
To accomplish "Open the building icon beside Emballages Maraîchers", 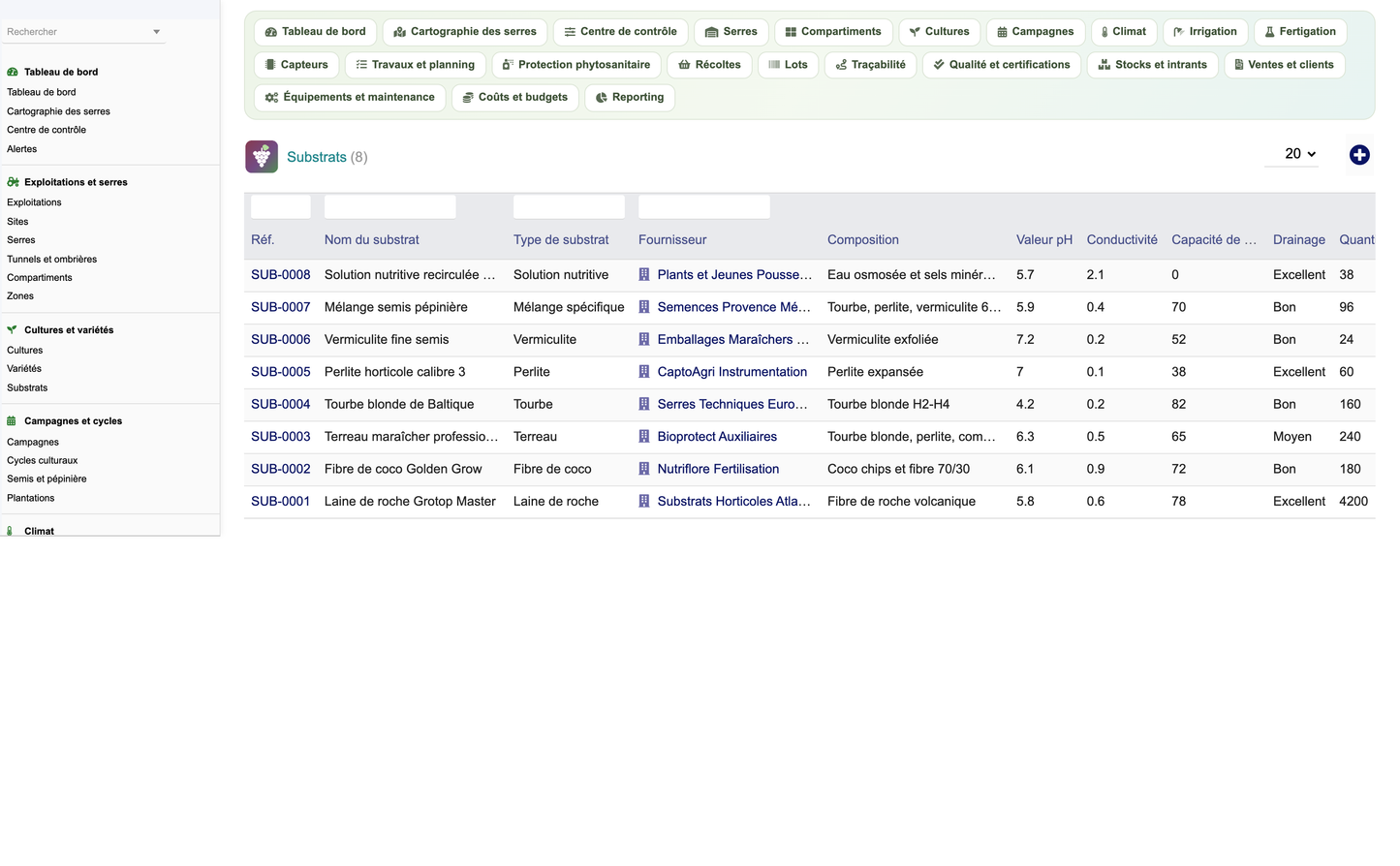I will [644, 340].
